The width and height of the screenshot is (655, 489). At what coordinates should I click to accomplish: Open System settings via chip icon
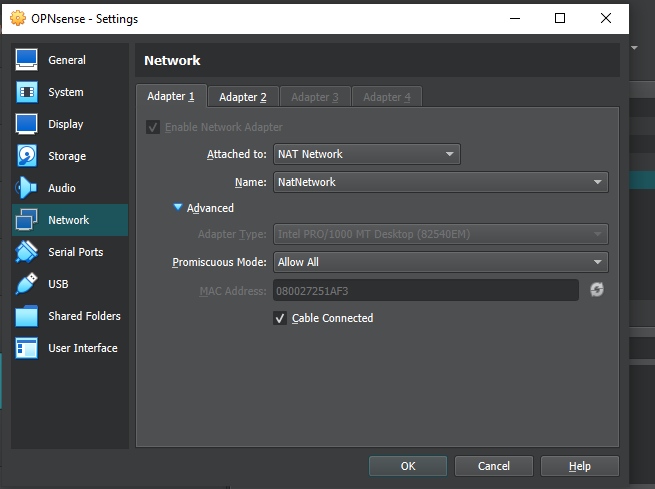[x=27, y=92]
